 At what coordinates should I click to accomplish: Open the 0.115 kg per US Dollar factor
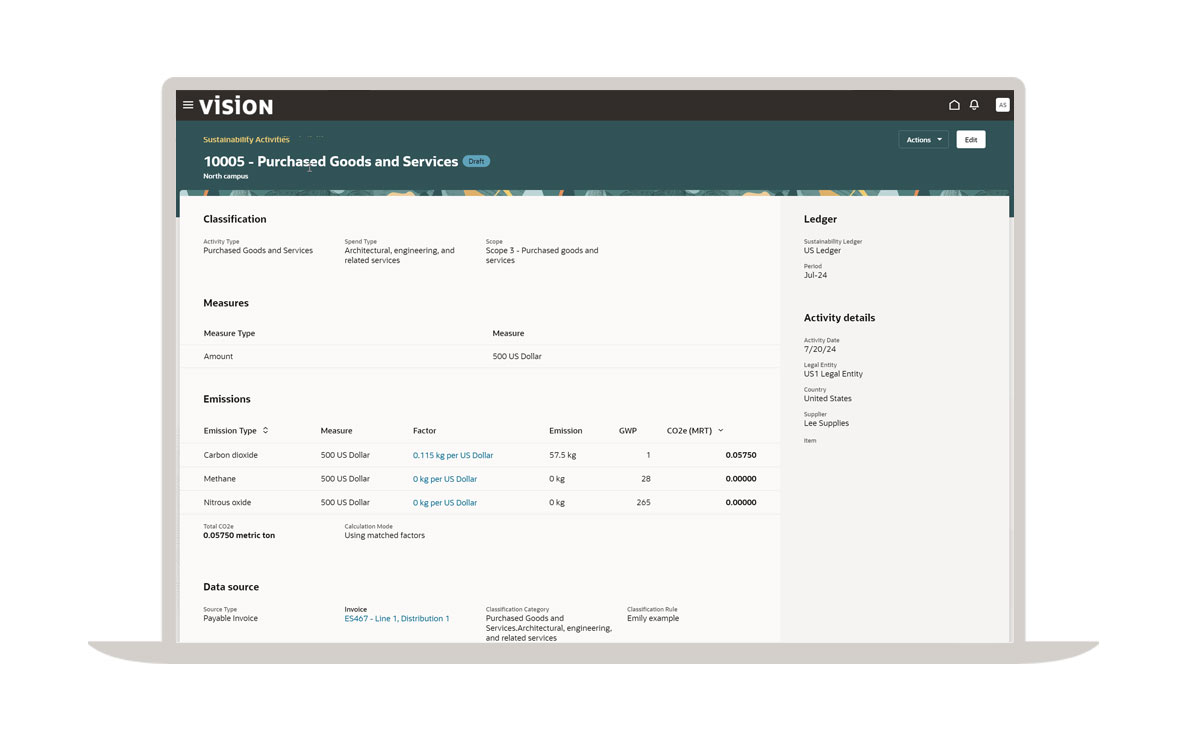pyautogui.click(x=452, y=455)
